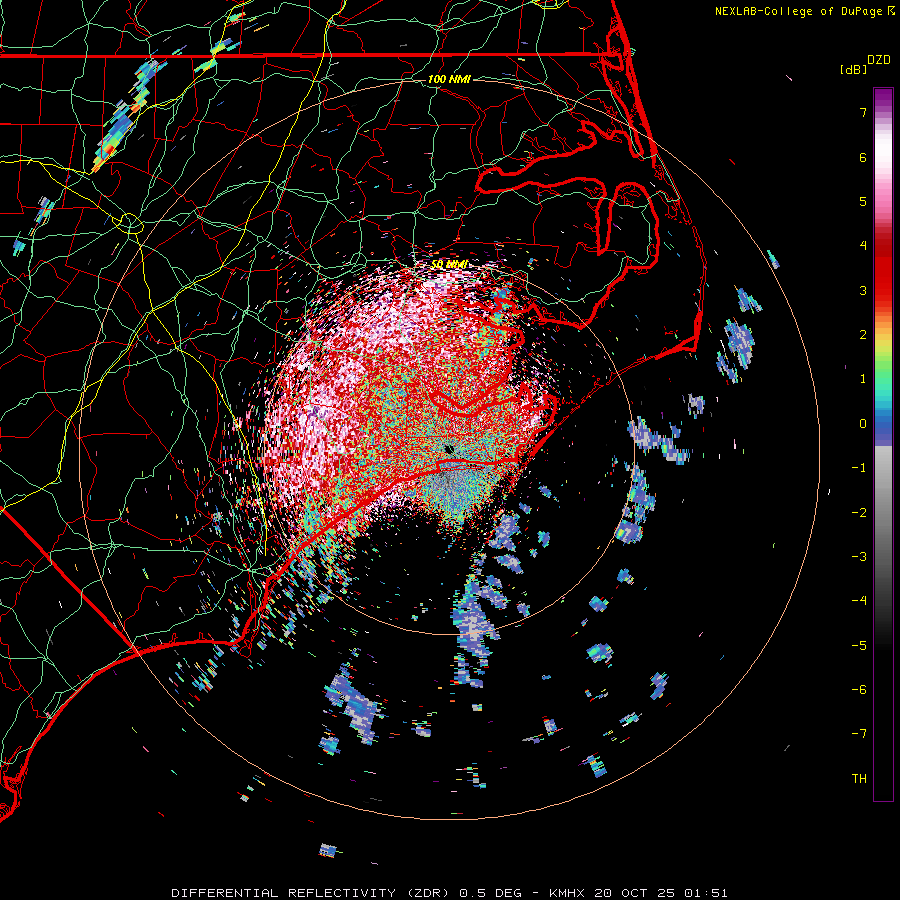Click the 1 dB tick label on the scale
Viewport: 900px width, 900px height.
coord(863,379)
